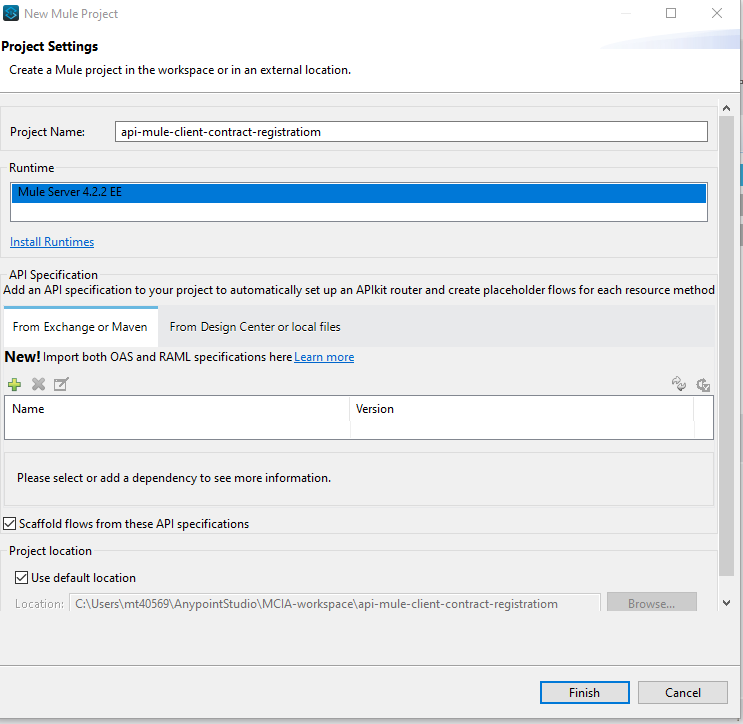Viewport: 743px width, 724px height.
Task: Click the green plus add dependency icon
Action: click(14, 384)
